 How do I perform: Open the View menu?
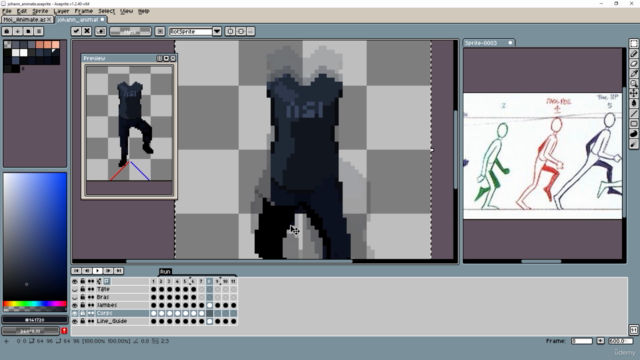click(x=127, y=11)
